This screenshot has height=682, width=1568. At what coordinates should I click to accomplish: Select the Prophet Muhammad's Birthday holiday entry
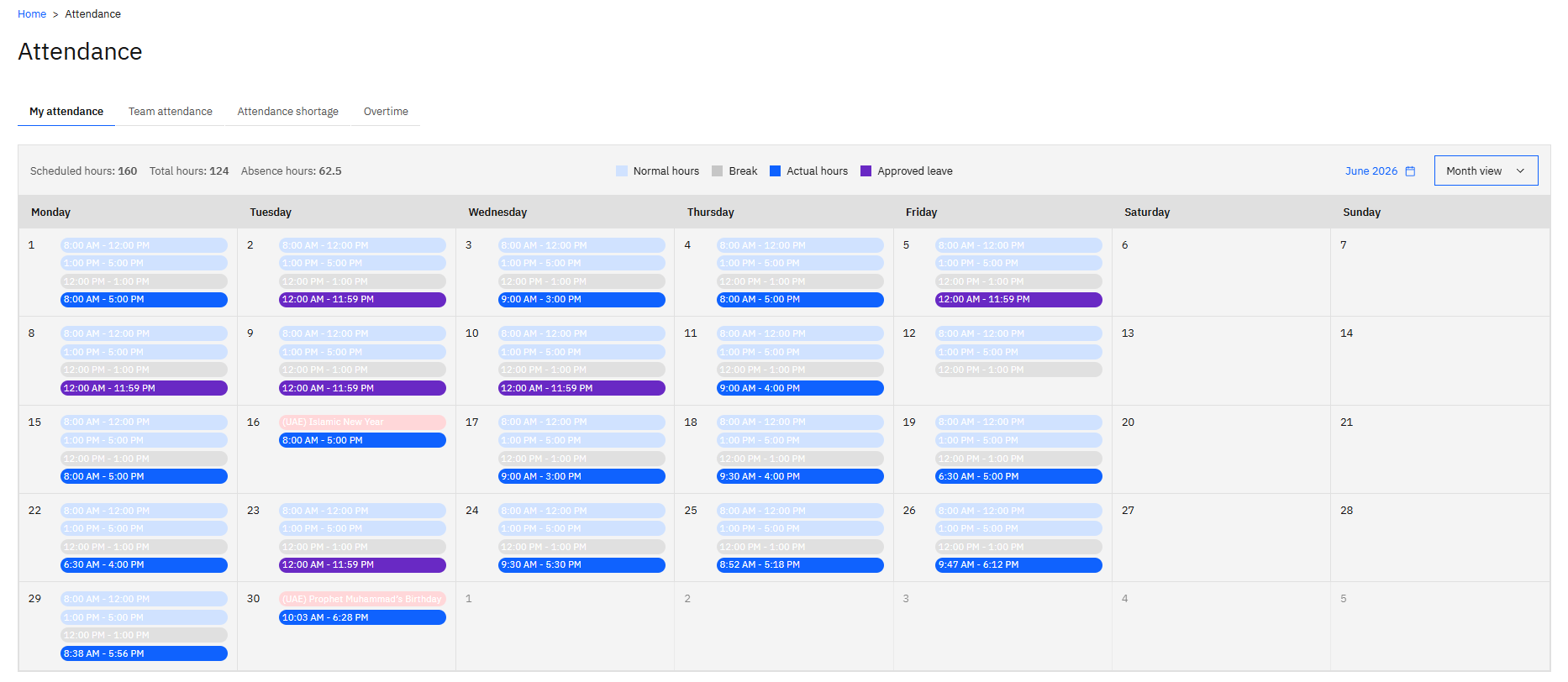[x=362, y=600]
